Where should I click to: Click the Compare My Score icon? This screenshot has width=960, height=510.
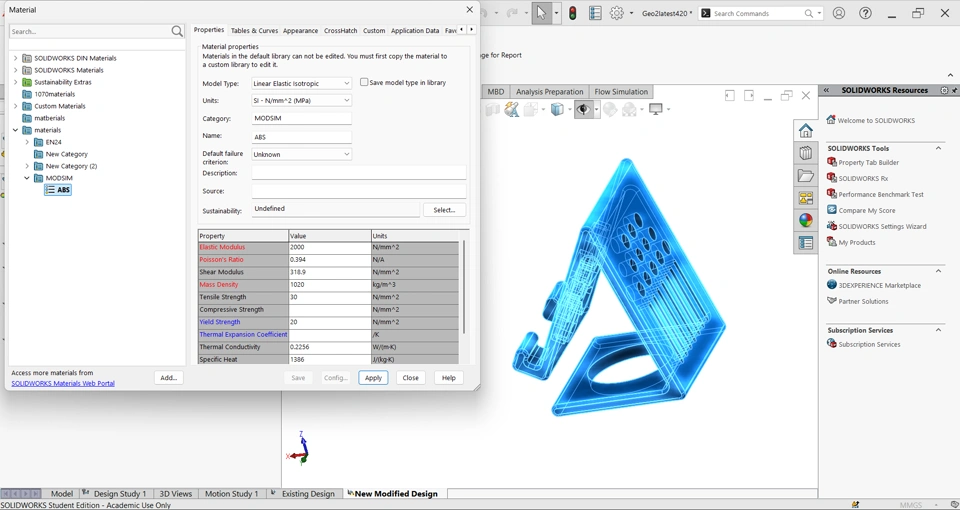click(831, 210)
